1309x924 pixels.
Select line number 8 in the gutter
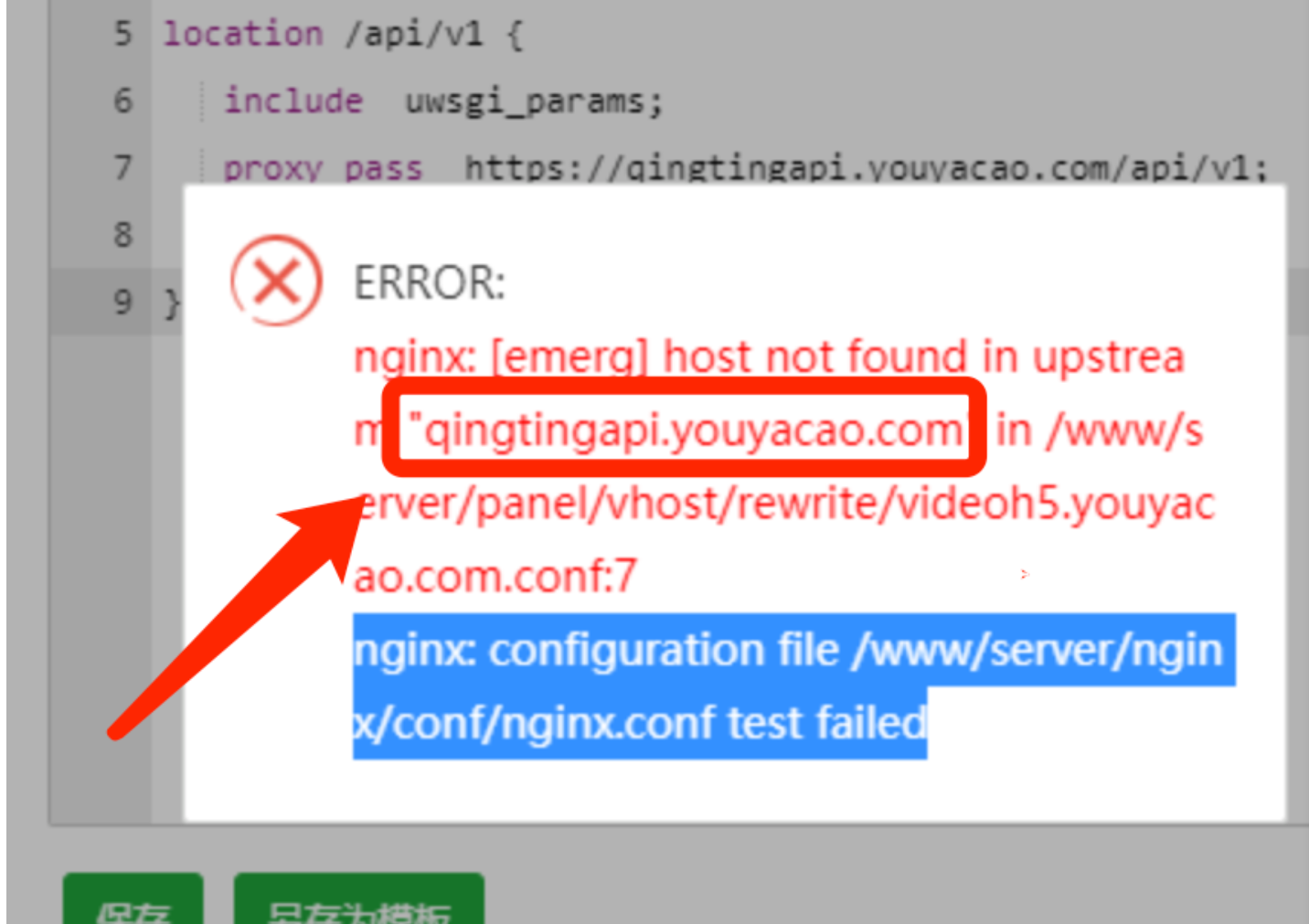pyautogui.click(x=122, y=235)
